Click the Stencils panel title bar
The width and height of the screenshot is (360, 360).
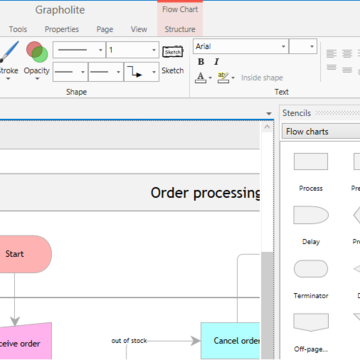tap(320, 113)
